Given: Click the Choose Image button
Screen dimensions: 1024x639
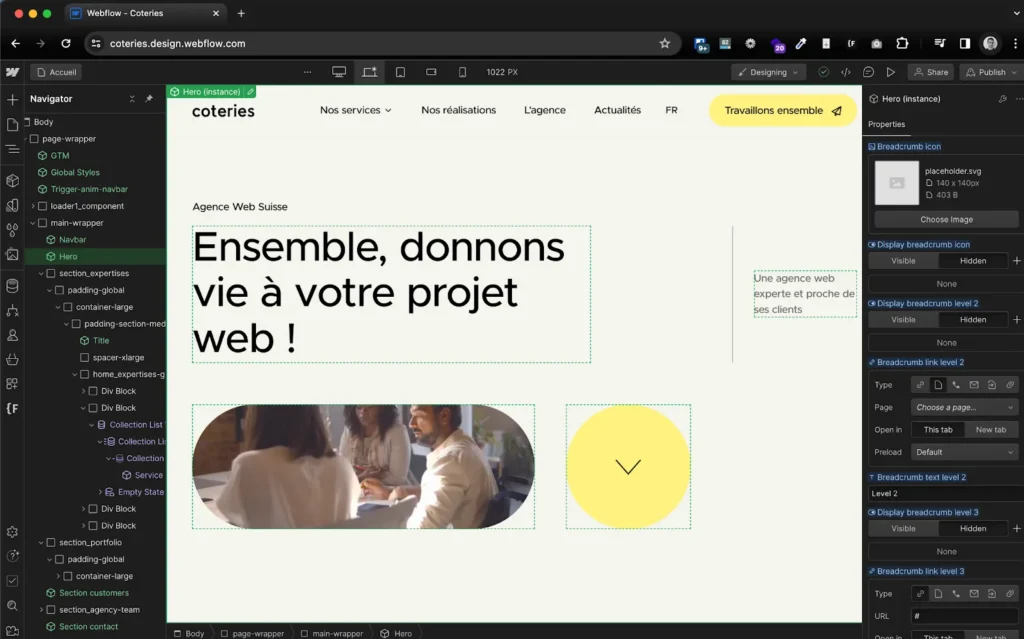Looking at the screenshot, I should (x=944, y=219).
